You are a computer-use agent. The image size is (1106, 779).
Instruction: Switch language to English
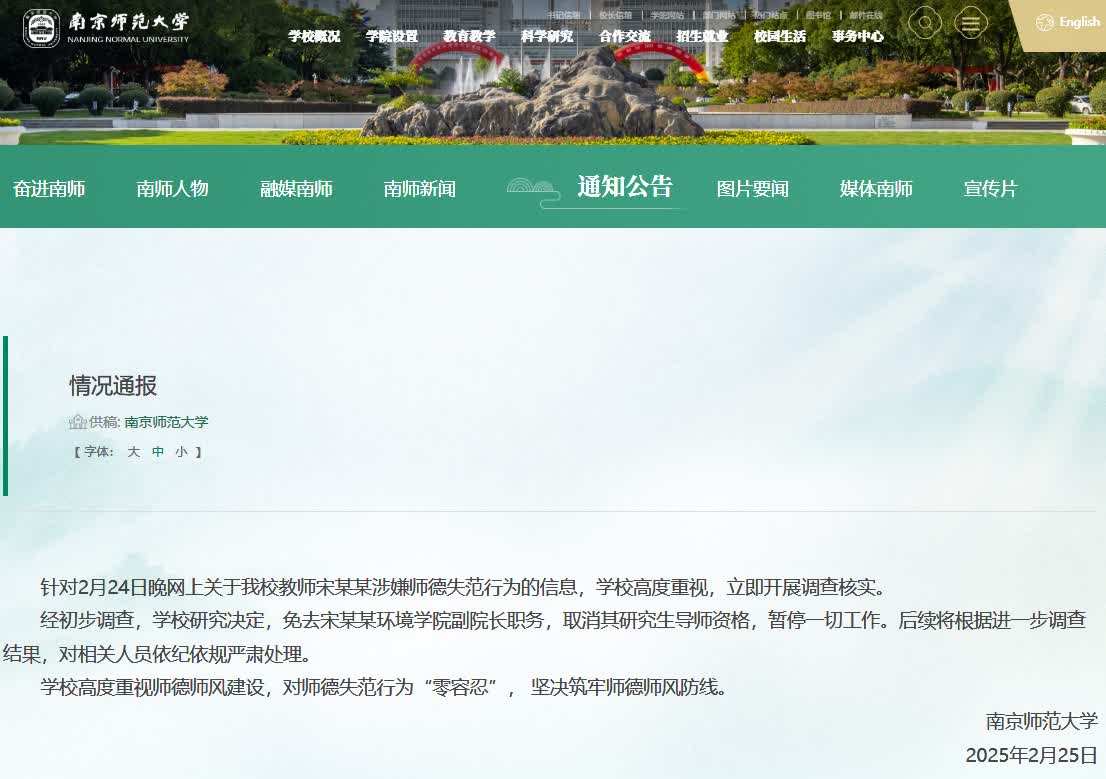tap(1079, 22)
